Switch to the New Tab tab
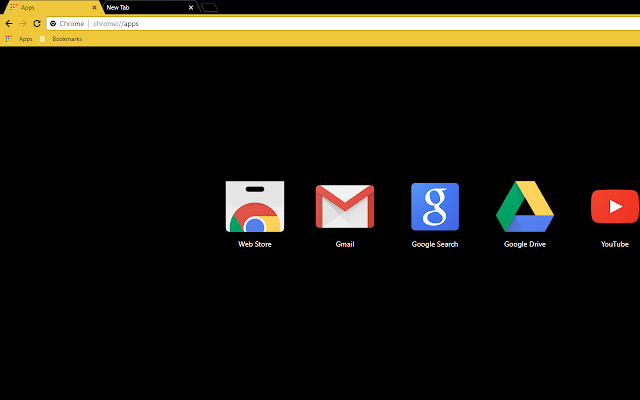Image resolution: width=640 pixels, height=400 pixels. [x=150, y=7]
